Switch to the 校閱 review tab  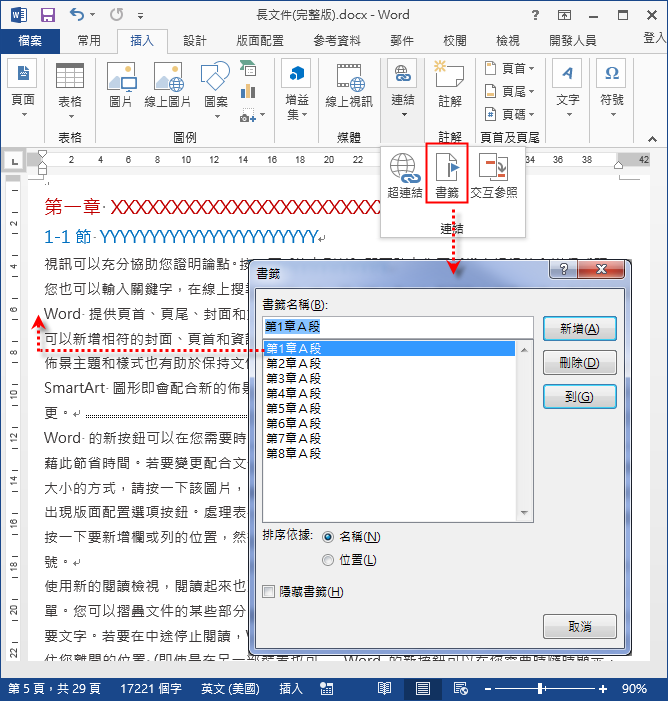coord(455,41)
